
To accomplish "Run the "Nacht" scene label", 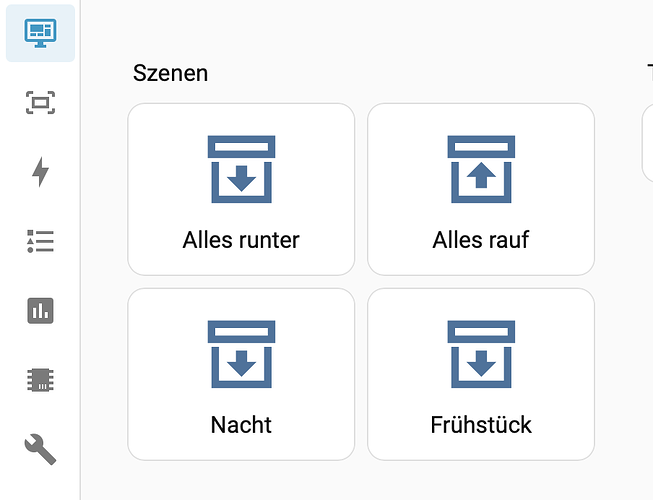I will click(x=241, y=425).
